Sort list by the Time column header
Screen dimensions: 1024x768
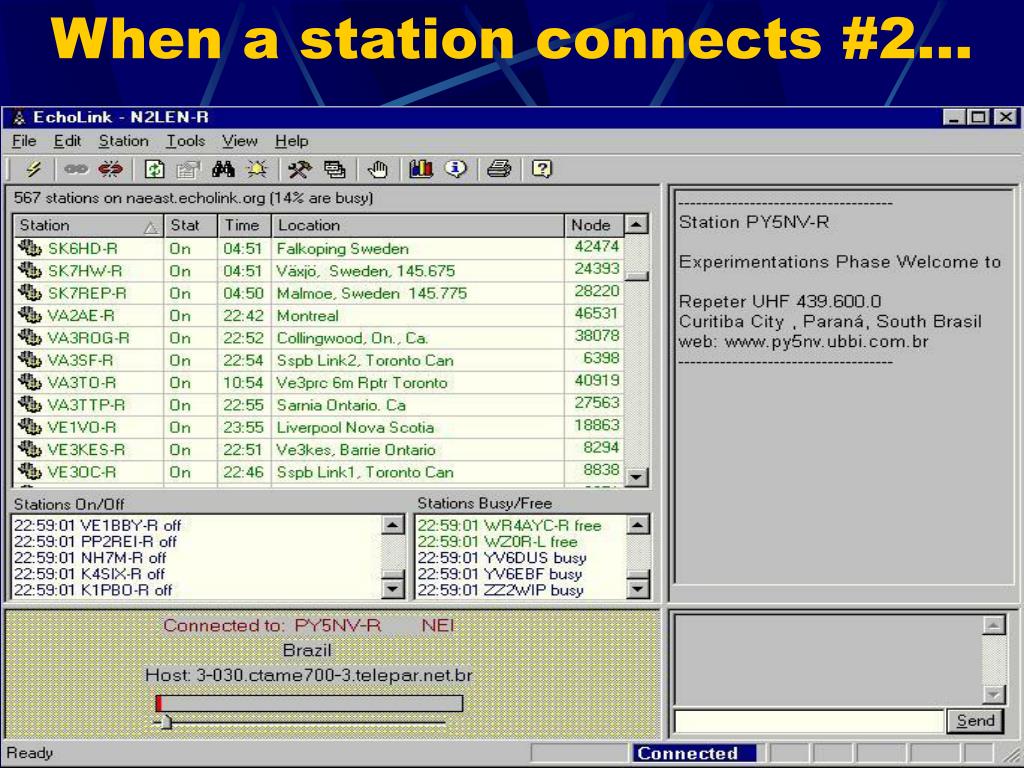[244, 225]
